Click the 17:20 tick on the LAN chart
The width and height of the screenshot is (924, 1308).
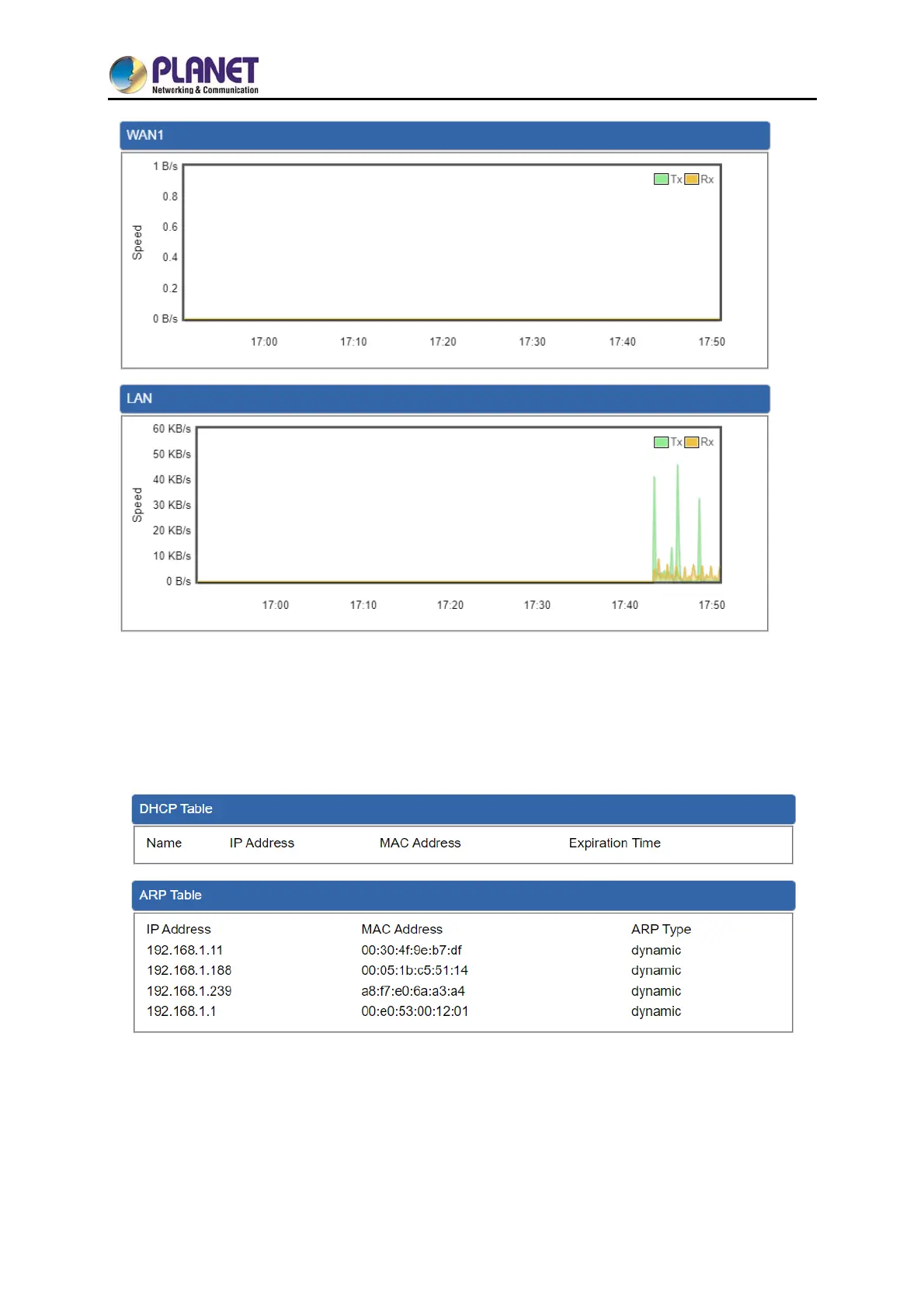click(450, 605)
